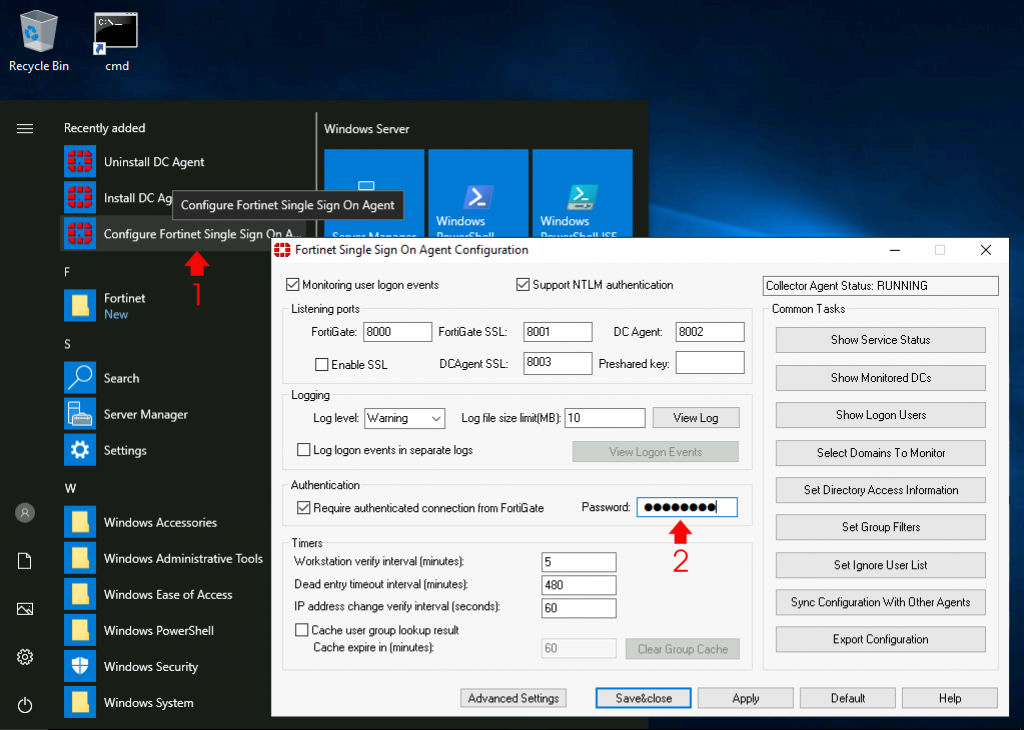Uncheck Support NTLM authentication
The width and height of the screenshot is (1024, 730).
(x=522, y=284)
